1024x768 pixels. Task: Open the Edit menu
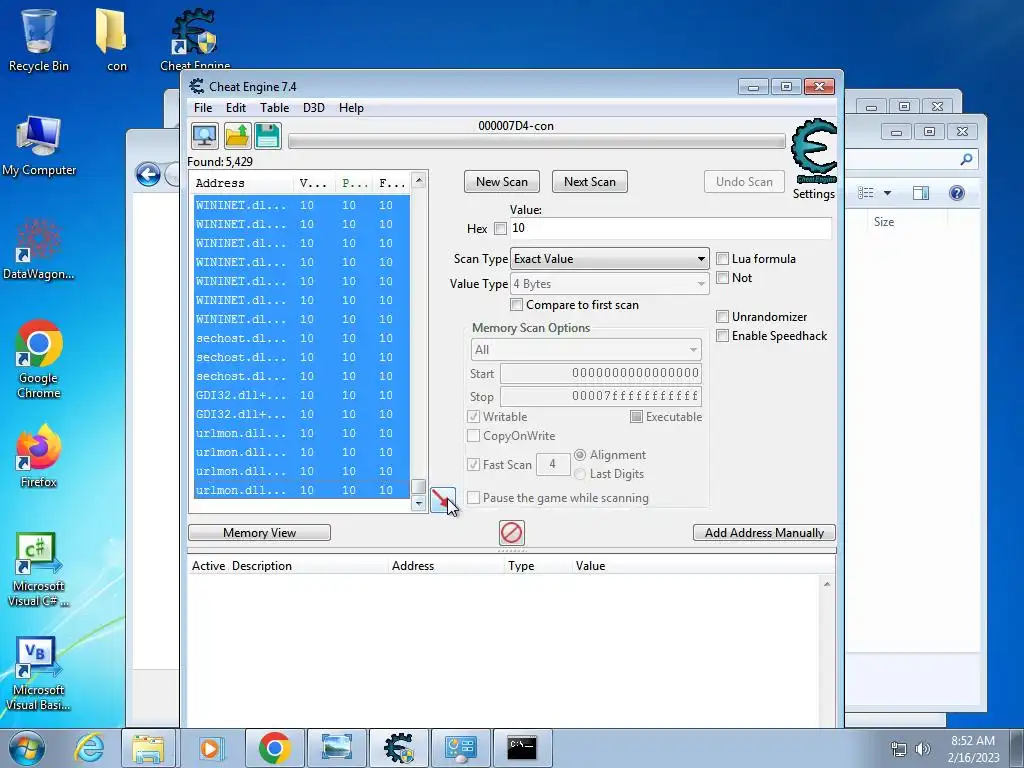point(236,108)
